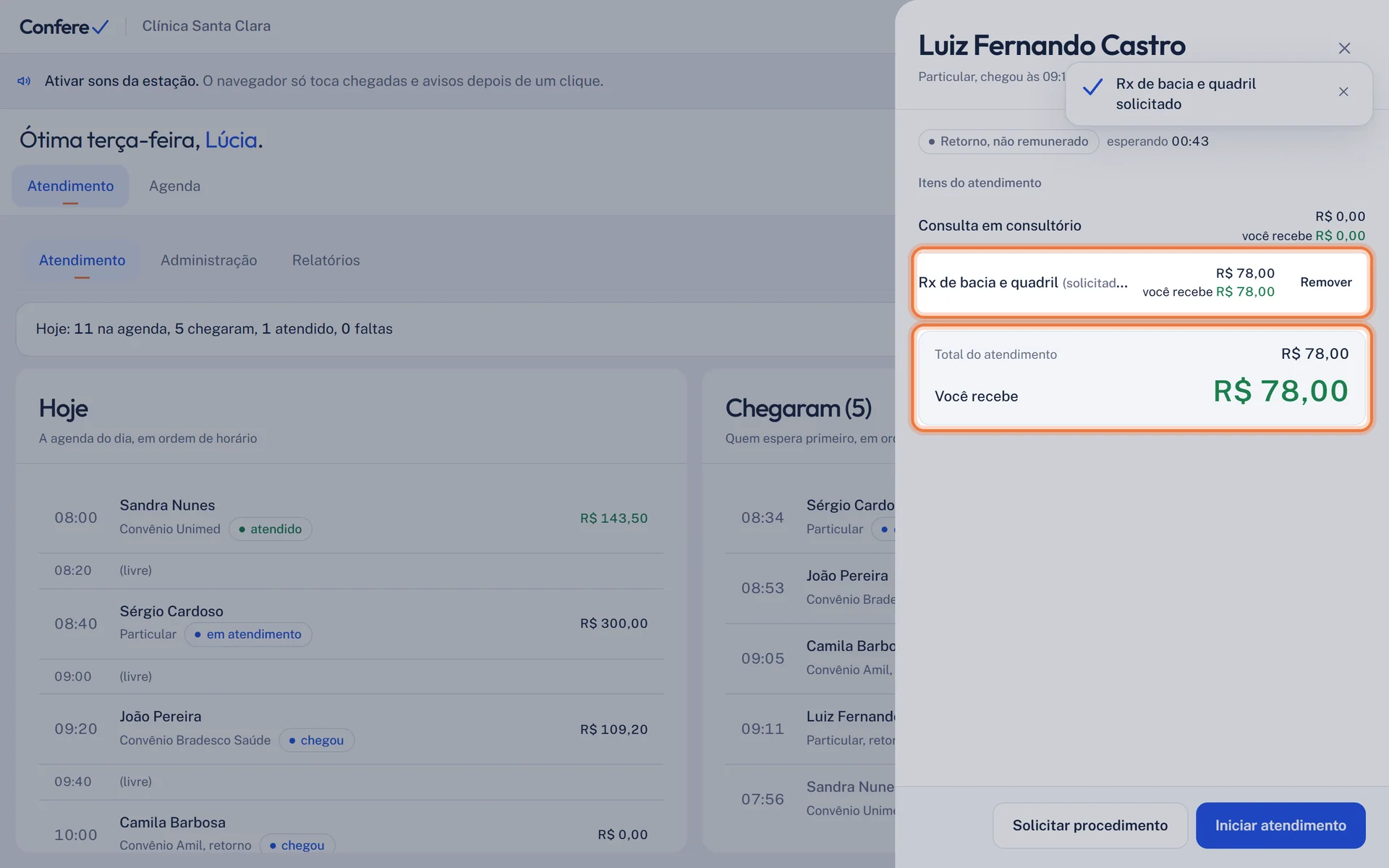The height and width of the screenshot is (868, 1389).
Task: Open 09:11 Luiz Fernando in Chegaram list
Action: (x=810, y=728)
